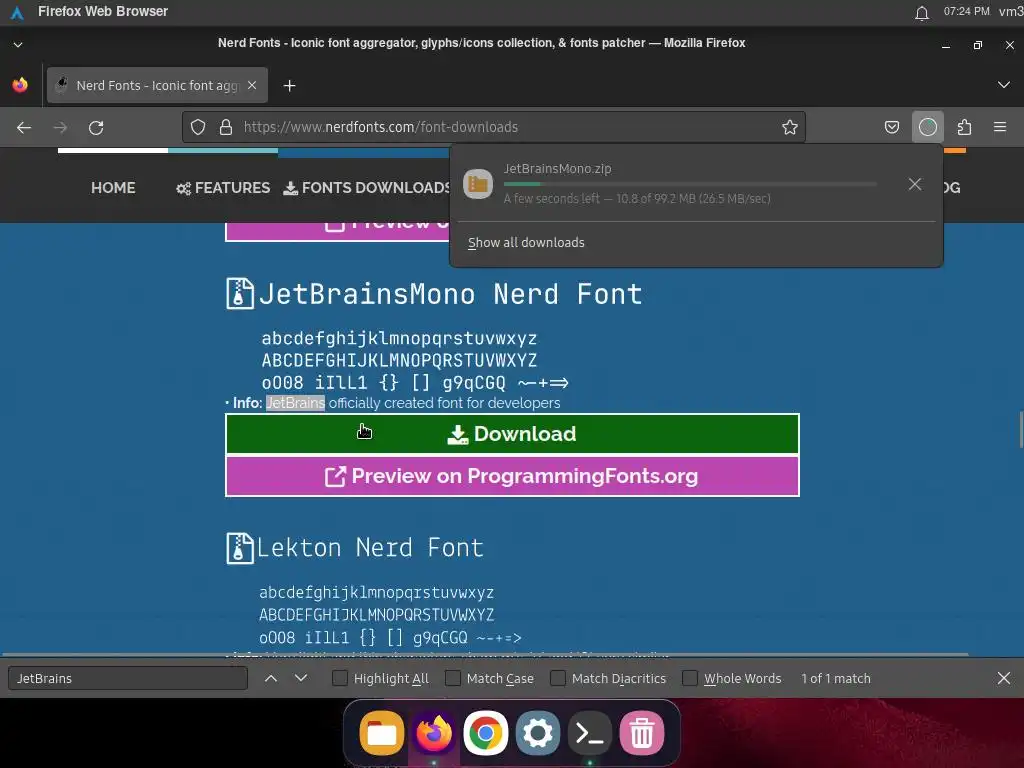1024x768 pixels.
Task: Open tracking protection shield icon
Action: tap(198, 127)
